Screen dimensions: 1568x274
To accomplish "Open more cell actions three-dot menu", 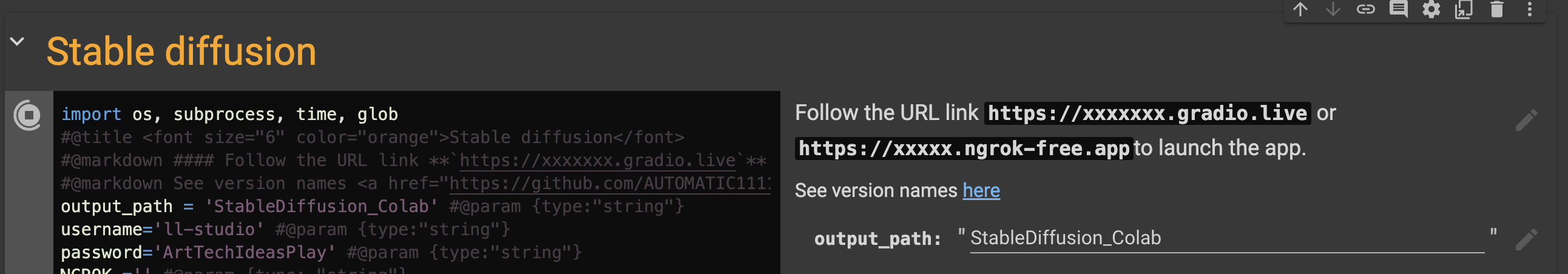I will pos(1530,9).
